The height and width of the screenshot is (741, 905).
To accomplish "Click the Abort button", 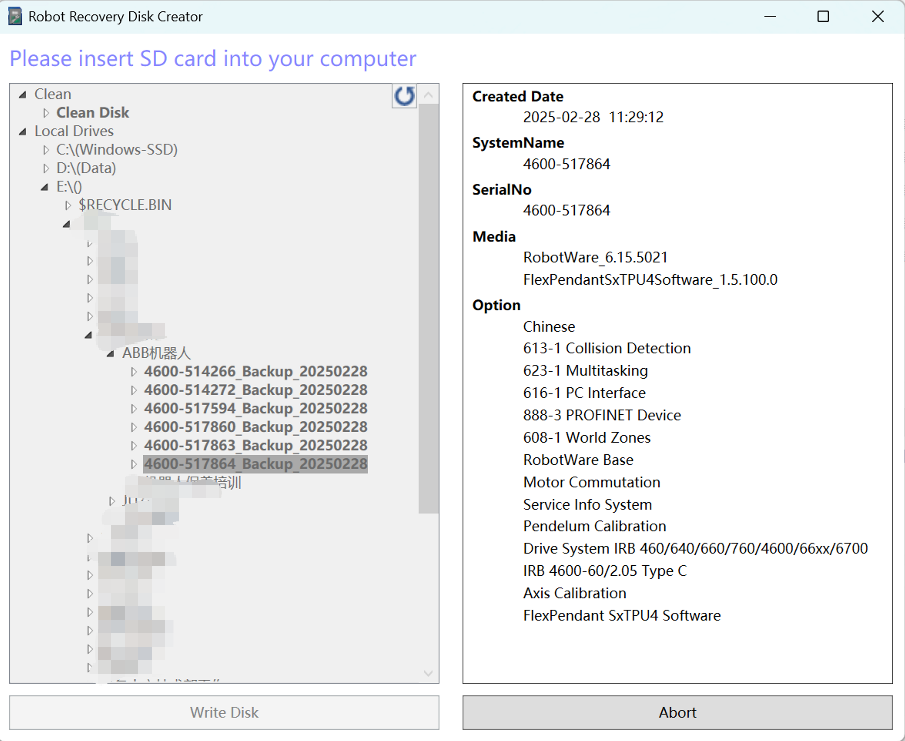I will (x=678, y=713).
